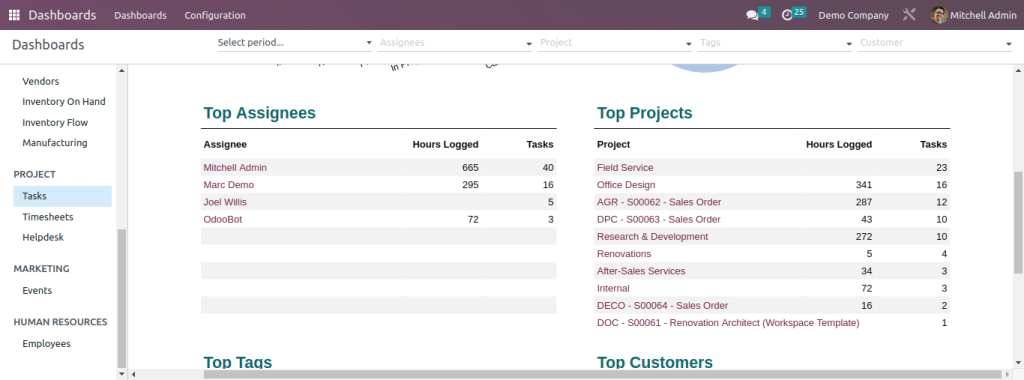1024x380 pixels.
Task: Click the PROJECT section header in sidebar
Action: (x=35, y=174)
